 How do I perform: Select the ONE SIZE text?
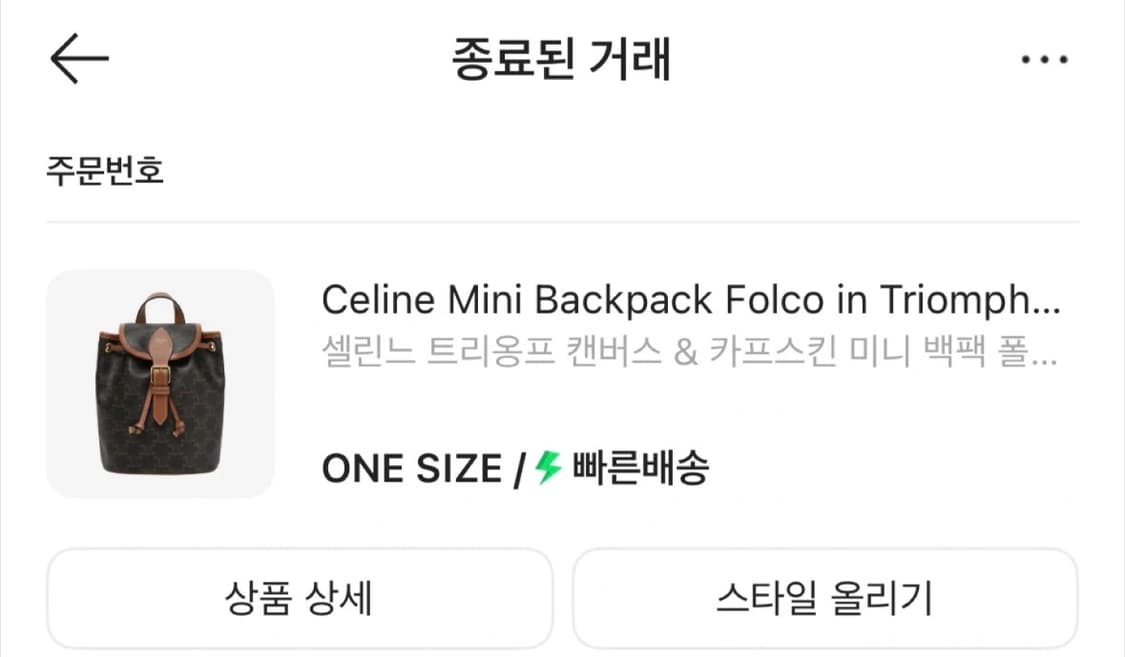click(x=412, y=468)
